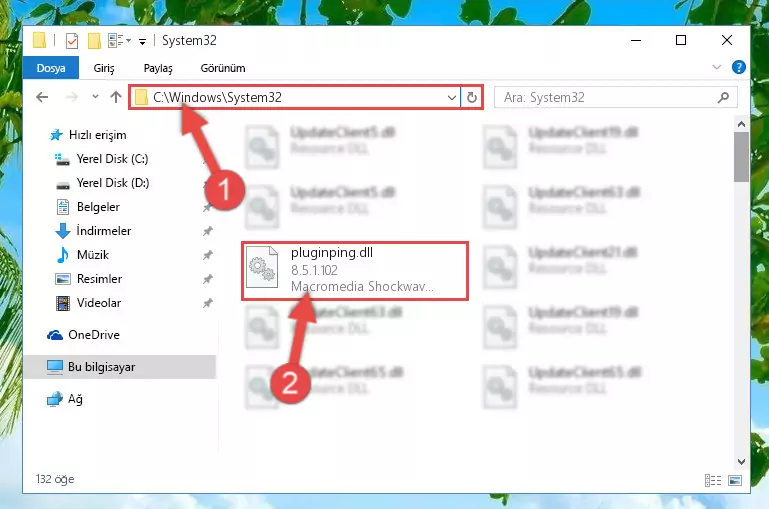The image size is (769, 509).
Task: Go up one folder level arrow
Action: click(116, 97)
